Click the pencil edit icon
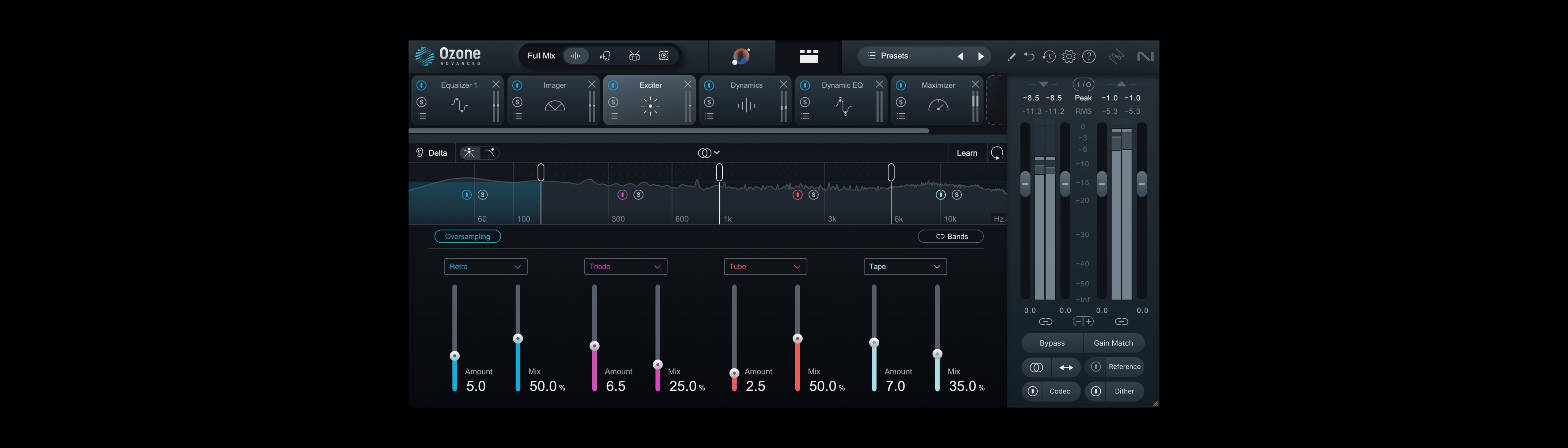This screenshot has width=1568, height=448. pos(1011,57)
